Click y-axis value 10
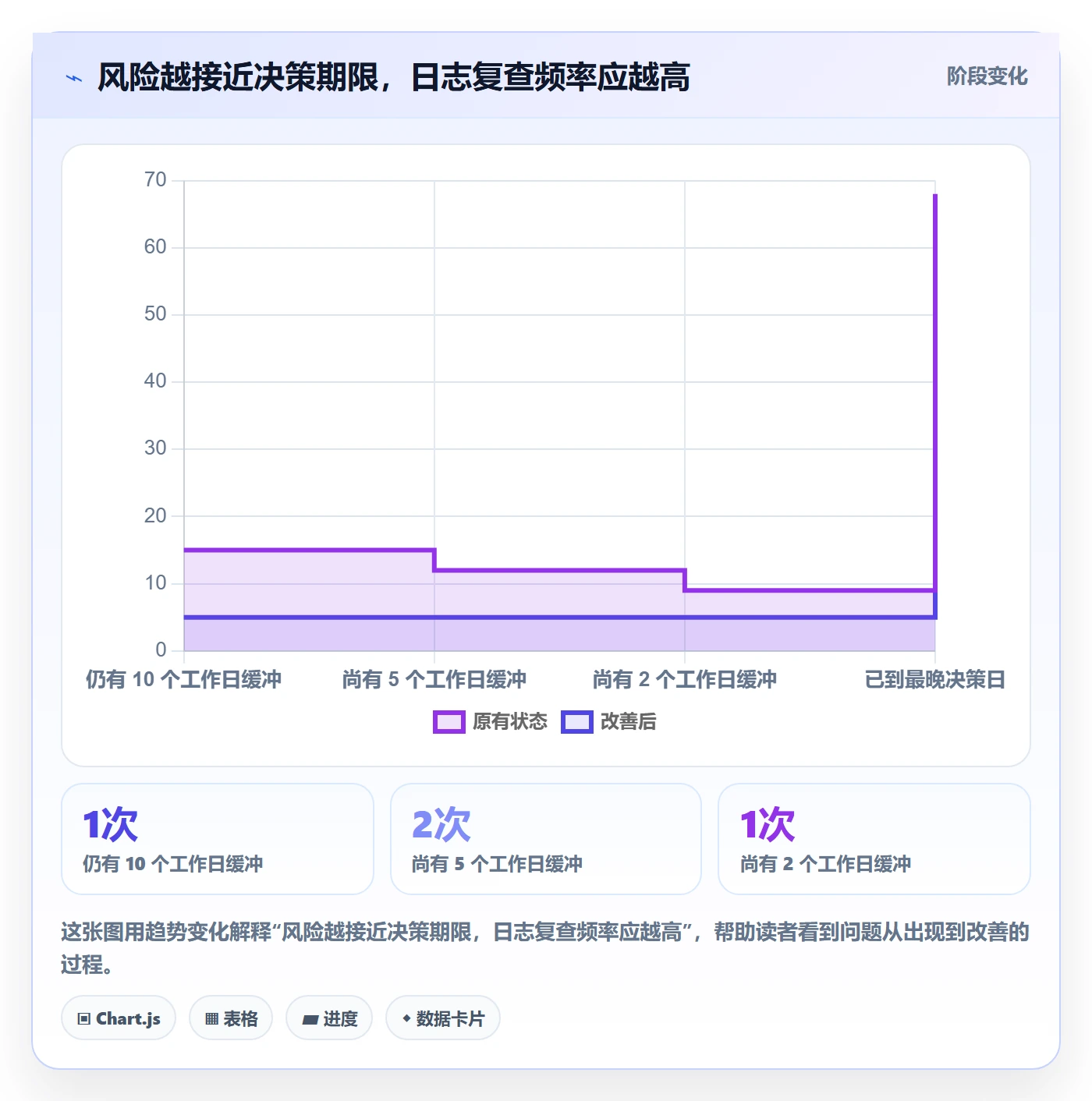Image resolution: width=1092 pixels, height=1101 pixels. pos(155,582)
